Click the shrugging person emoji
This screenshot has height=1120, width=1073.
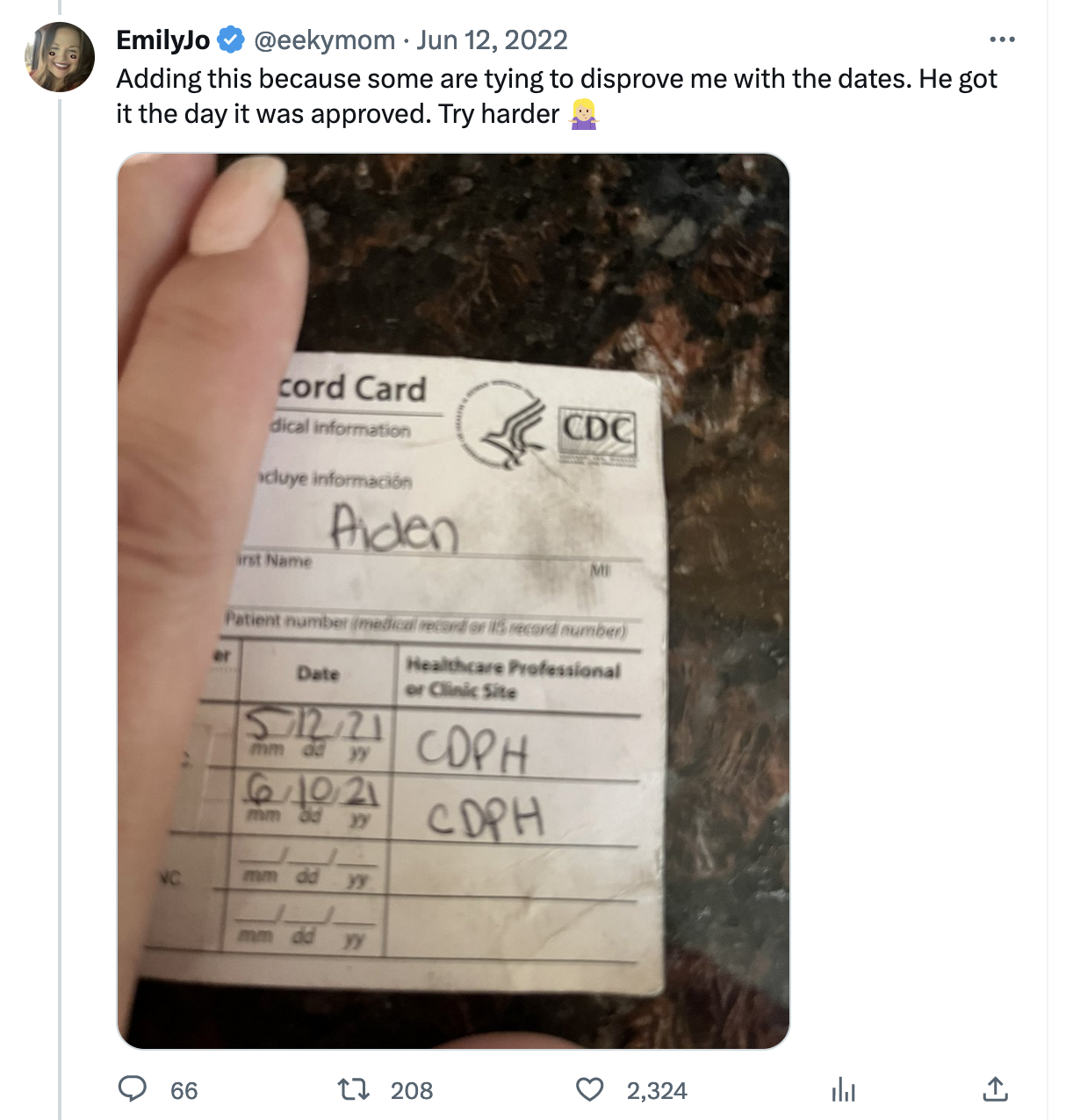584,114
